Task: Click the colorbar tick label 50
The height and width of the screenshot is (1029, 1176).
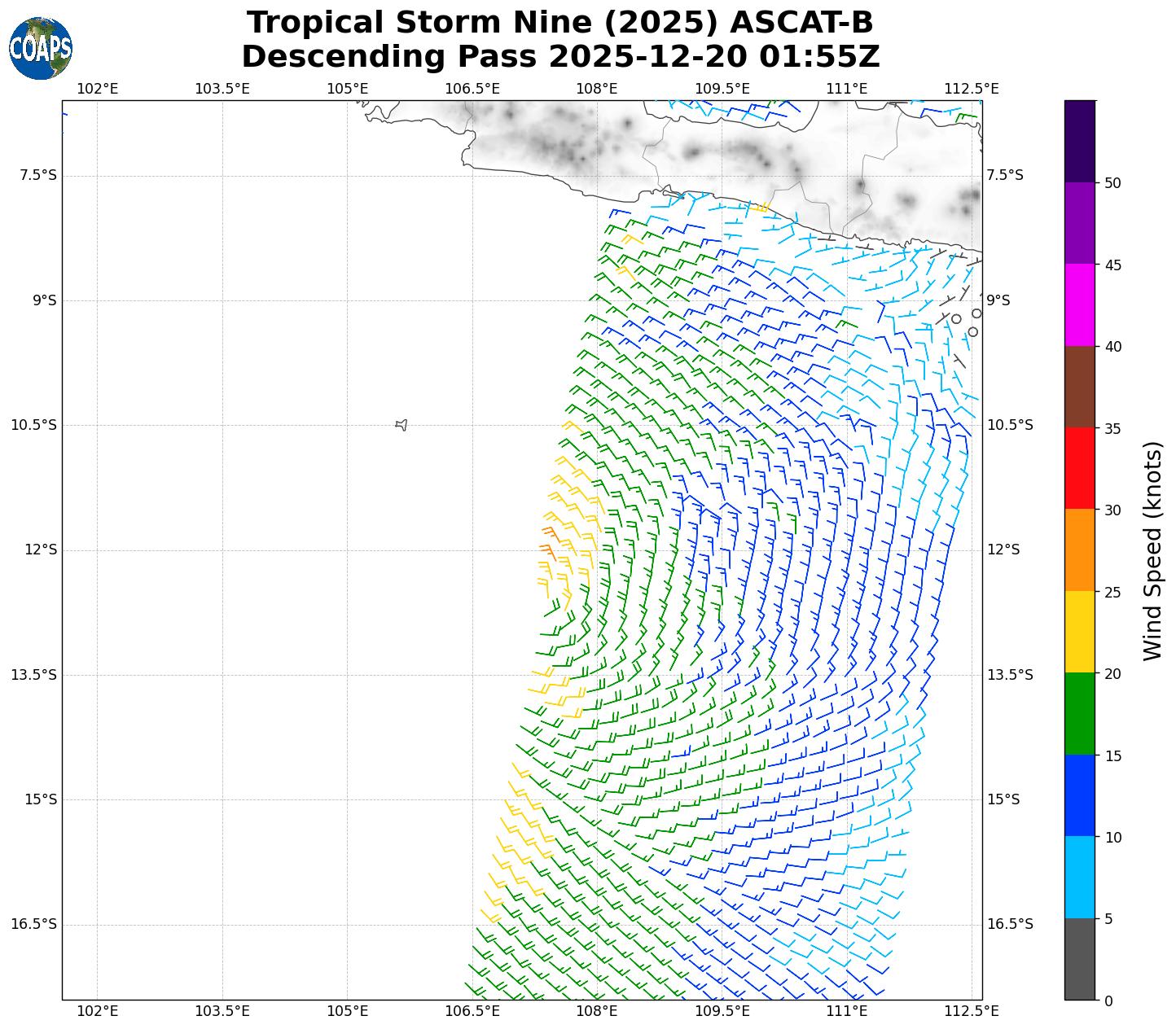Action: tap(1112, 182)
